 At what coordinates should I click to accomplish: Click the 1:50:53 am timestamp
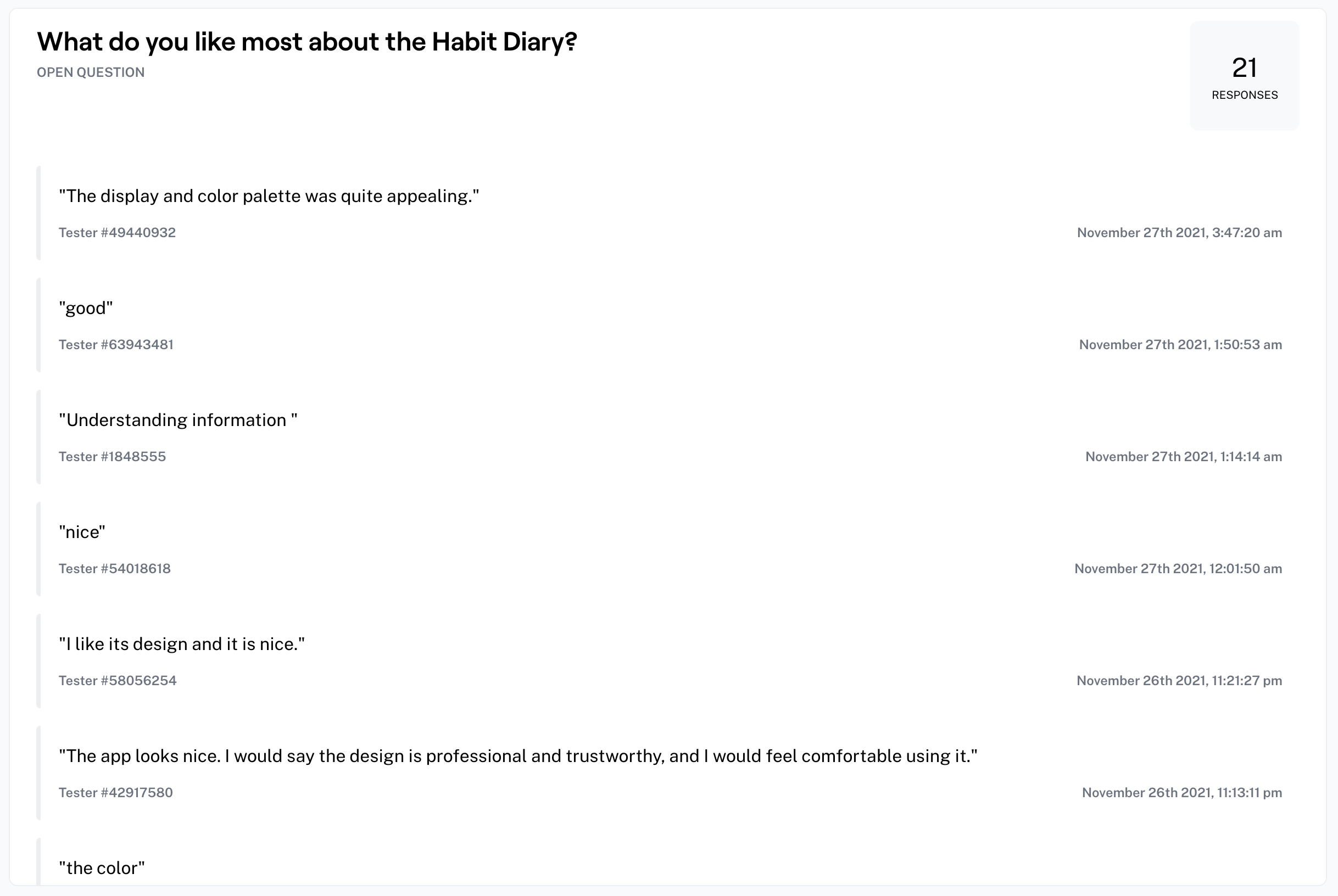pyautogui.click(x=1180, y=345)
